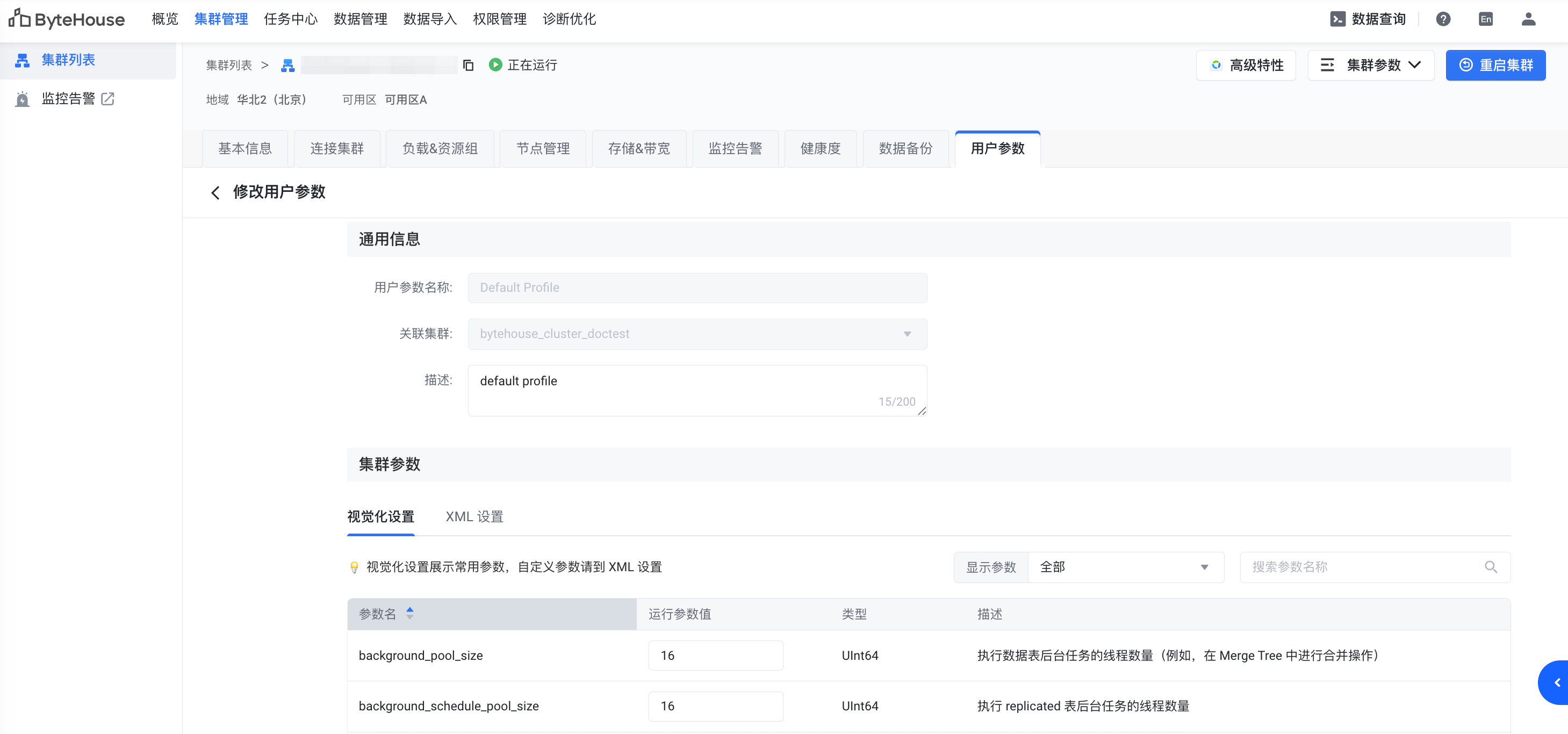
Task: Switch language with the En icon
Action: 1485,19
